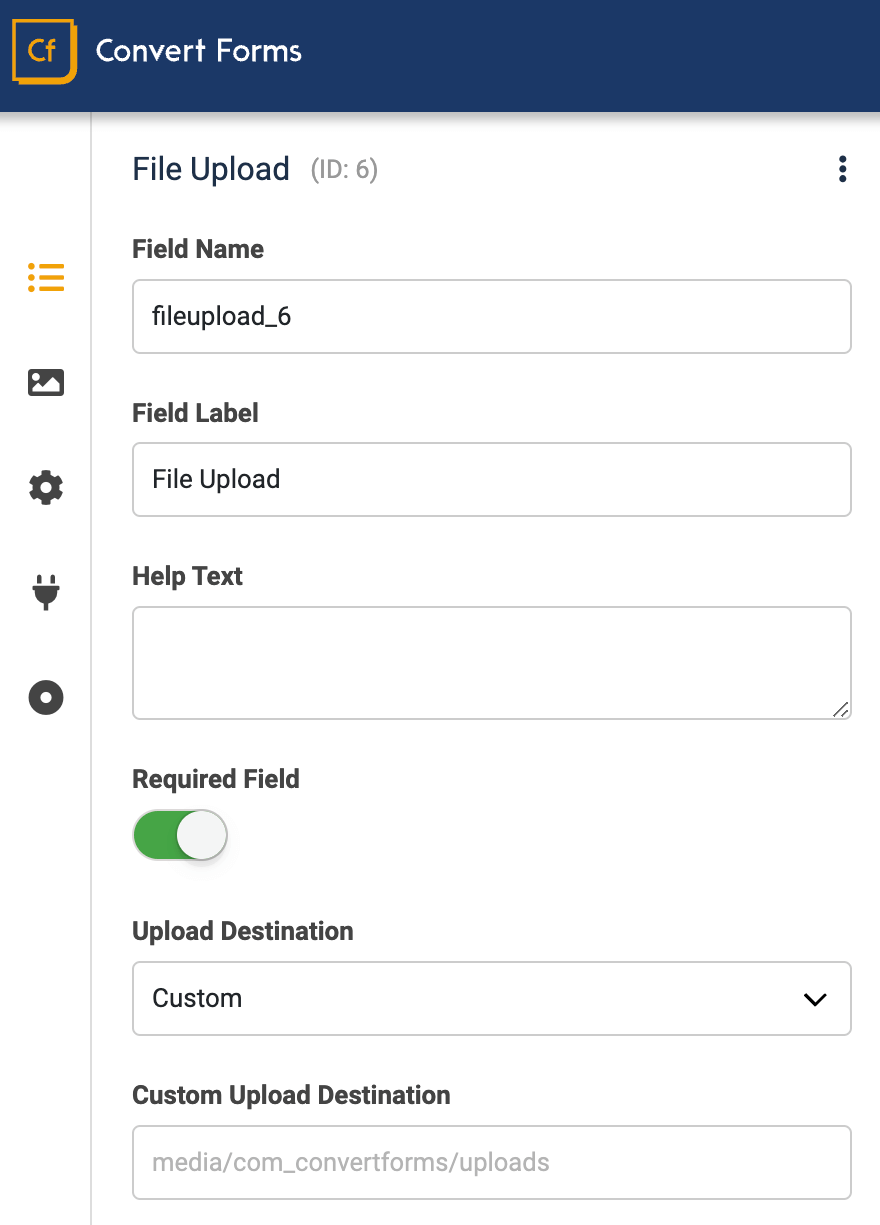Image resolution: width=880 pixels, height=1225 pixels.
Task: Open the File Upload three-dot options menu
Action: click(842, 170)
